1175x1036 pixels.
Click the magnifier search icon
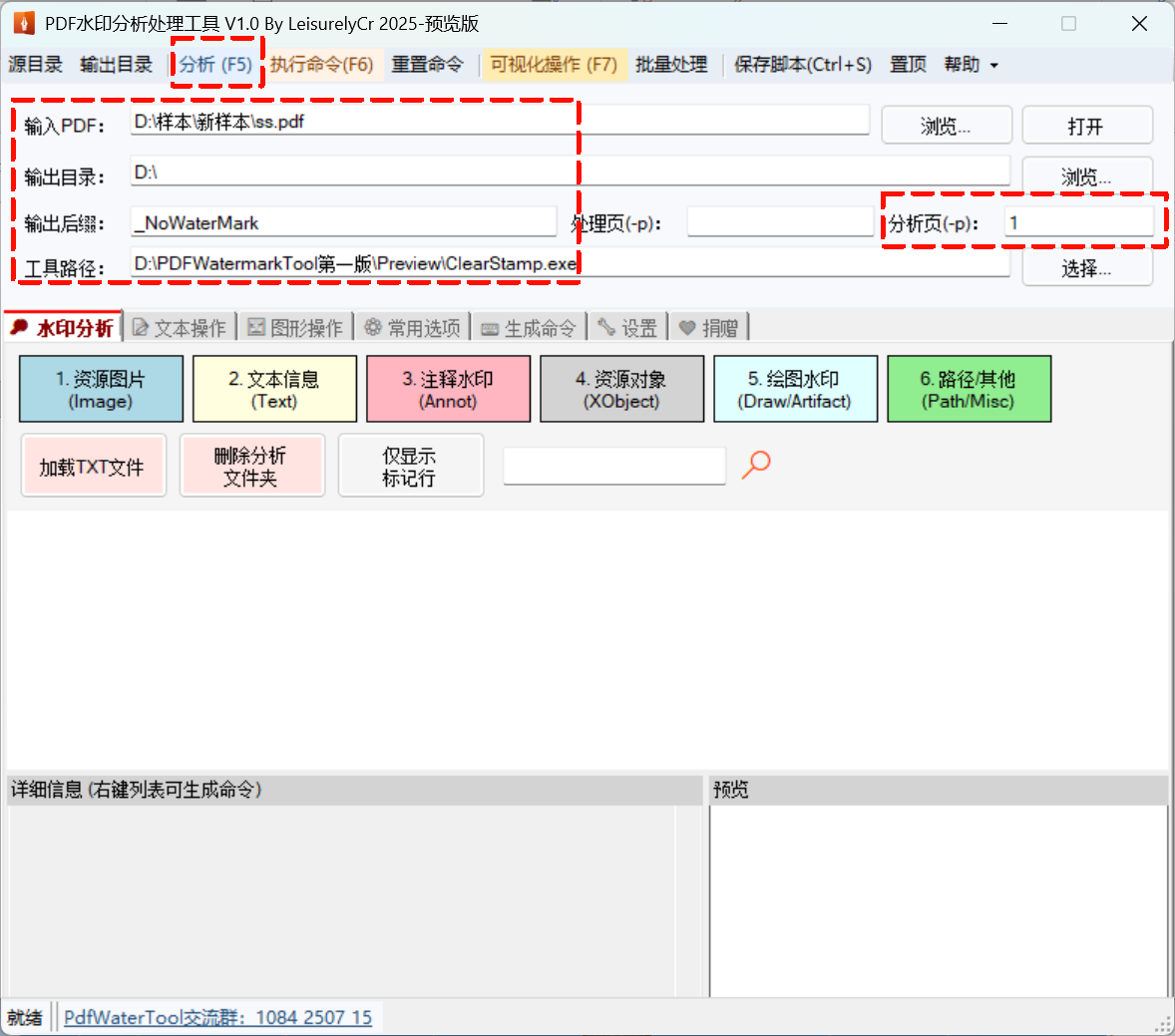[755, 464]
